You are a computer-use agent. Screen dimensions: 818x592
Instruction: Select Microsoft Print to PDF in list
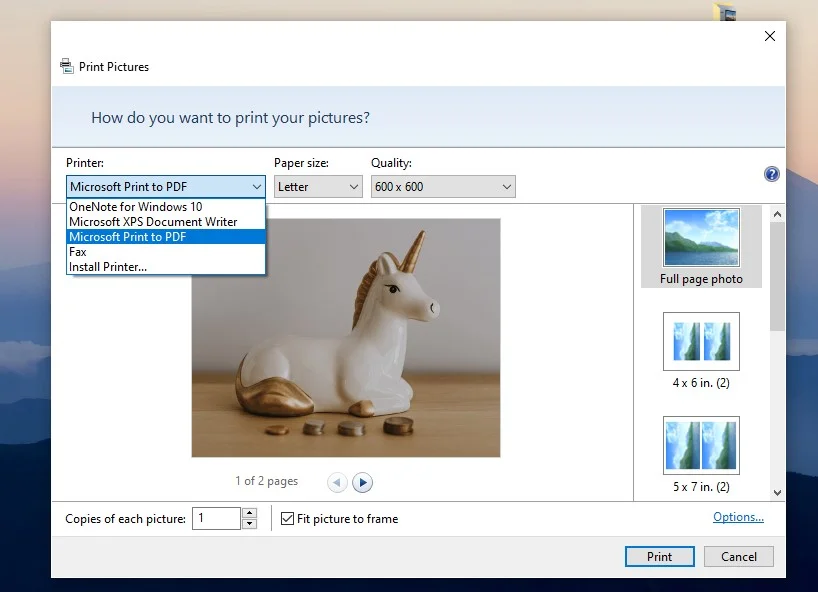(x=165, y=237)
